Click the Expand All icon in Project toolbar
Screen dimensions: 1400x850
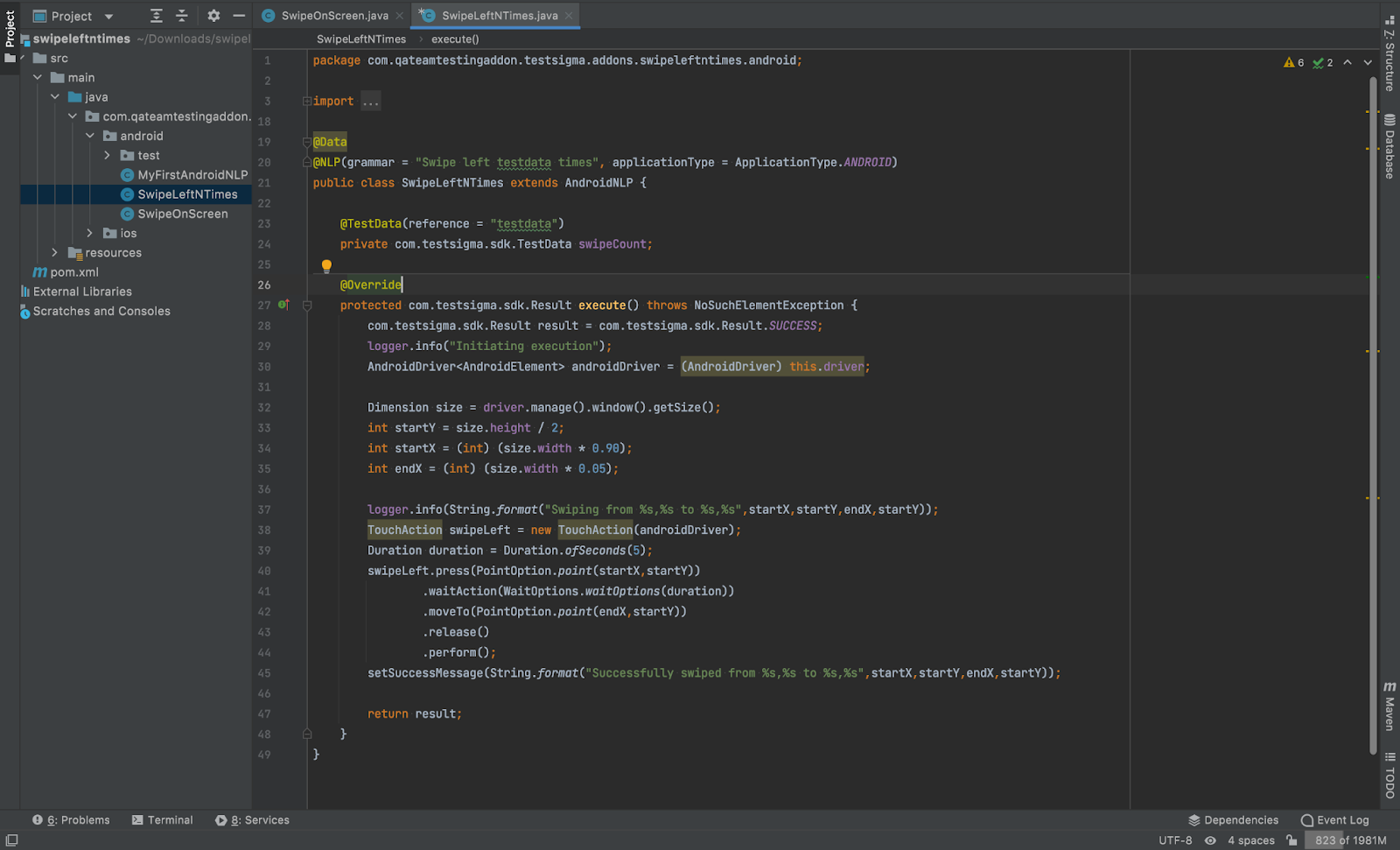(156, 16)
